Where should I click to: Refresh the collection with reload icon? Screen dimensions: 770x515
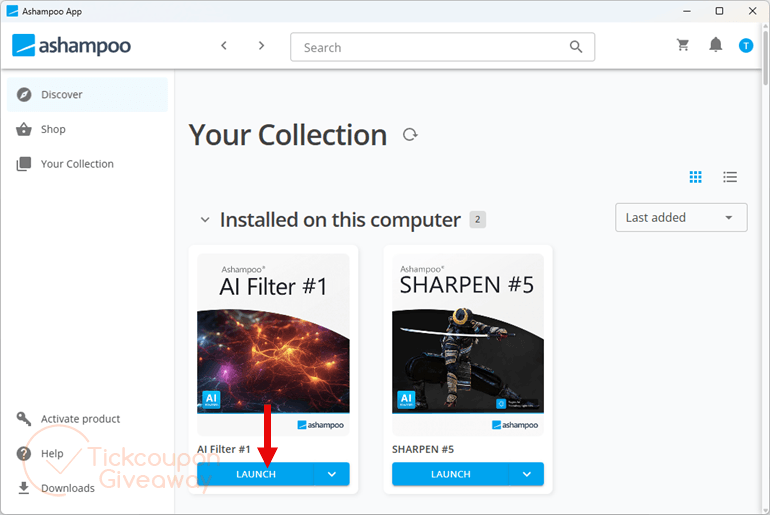point(410,135)
